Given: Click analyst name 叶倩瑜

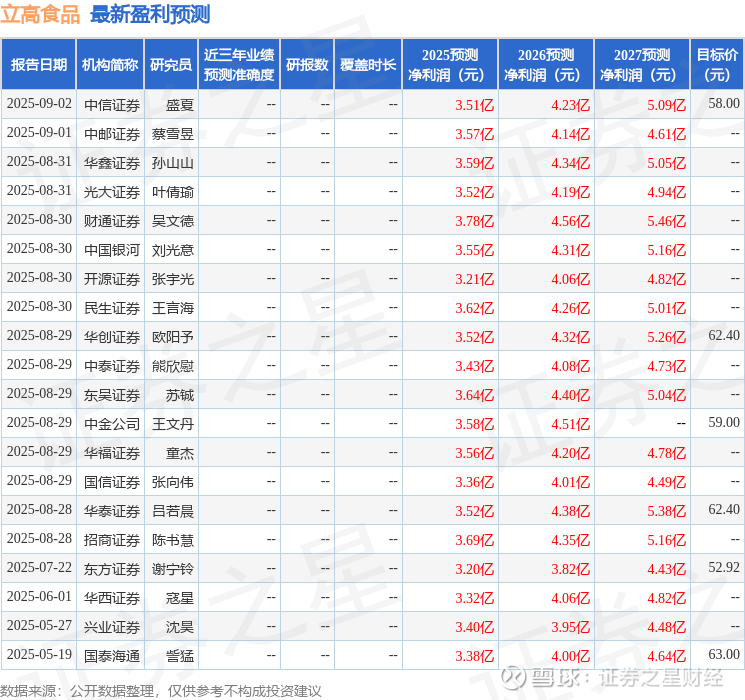Looking at the screenshot, I should pyautogui.click(x=173, y=192).
